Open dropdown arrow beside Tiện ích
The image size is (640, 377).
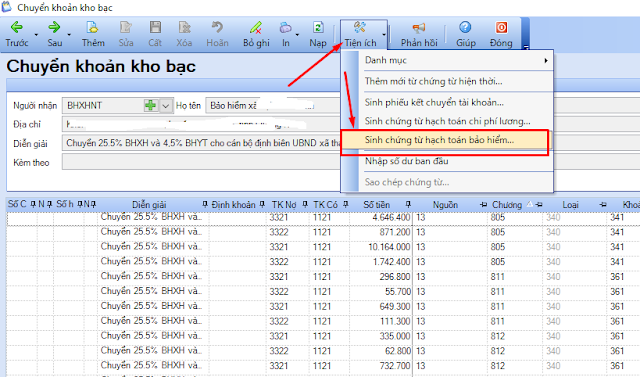[x=384, y=35]
